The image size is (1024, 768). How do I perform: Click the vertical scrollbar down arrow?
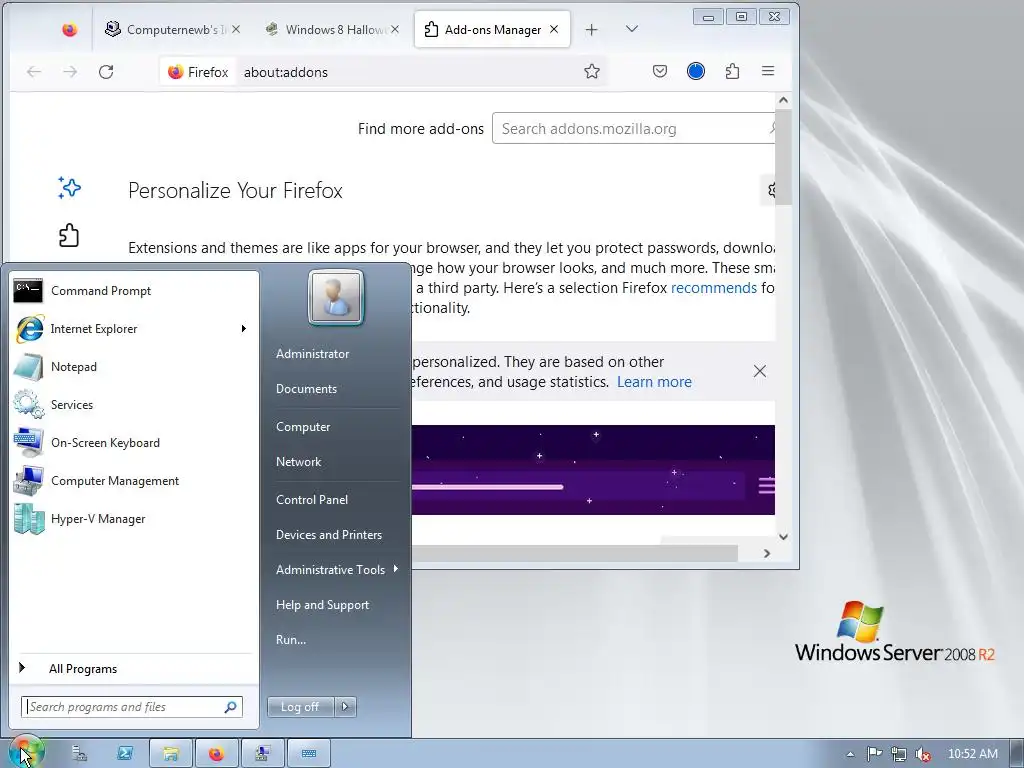click(784, 537)
